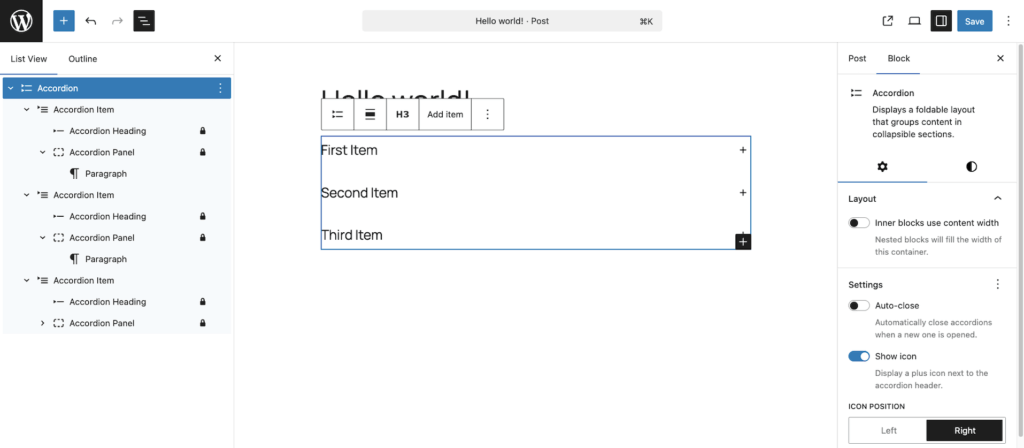Click the Undo arrow icon
This screenshot has width=1024, height=448.
point(91,20)
